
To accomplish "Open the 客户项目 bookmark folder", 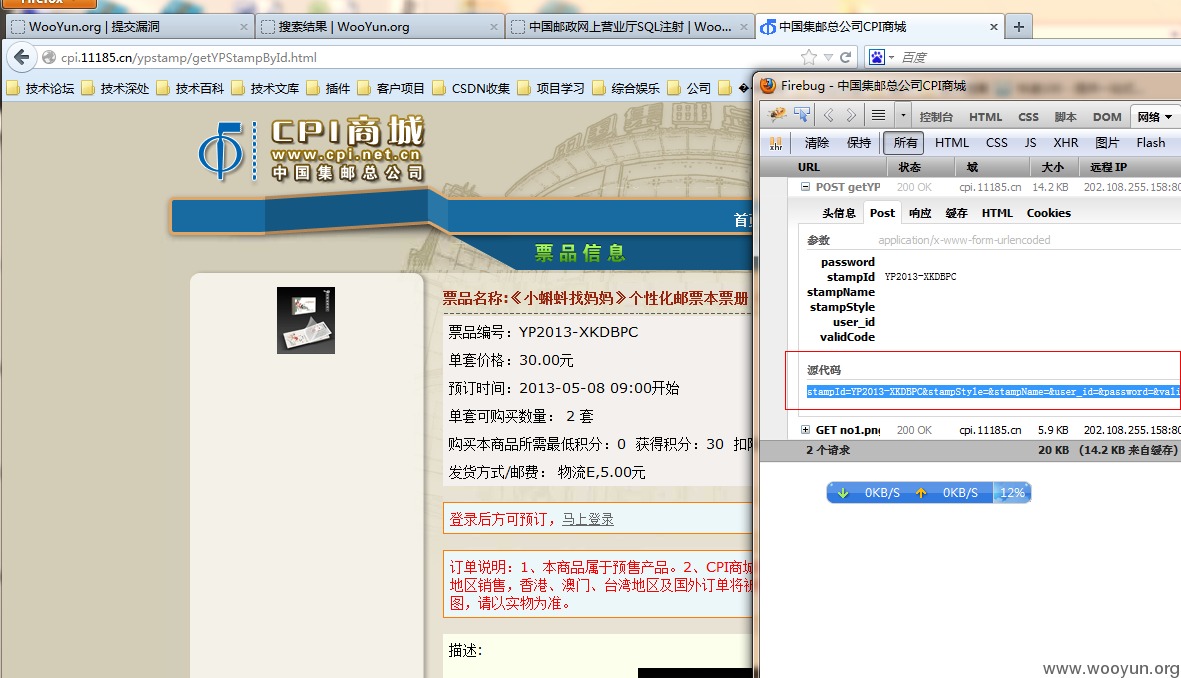I will point(392,88).
